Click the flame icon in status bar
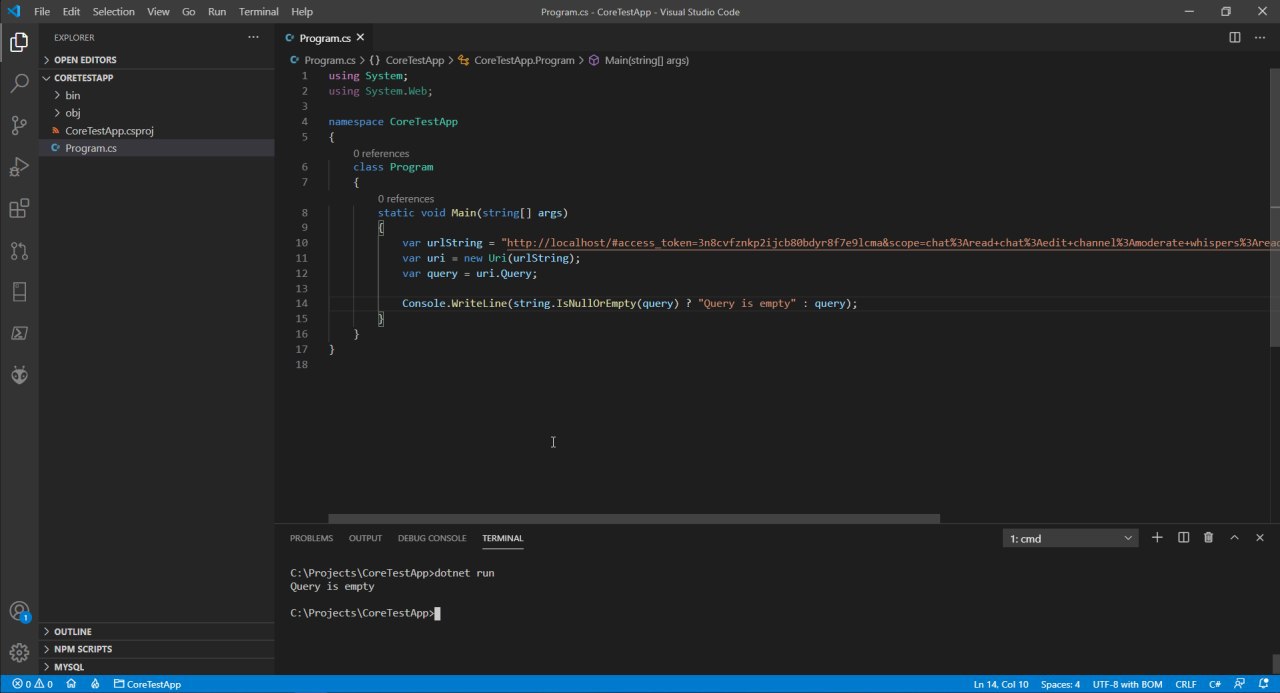The height and width of the screenshot is (693, 1280). click(95, 684)
